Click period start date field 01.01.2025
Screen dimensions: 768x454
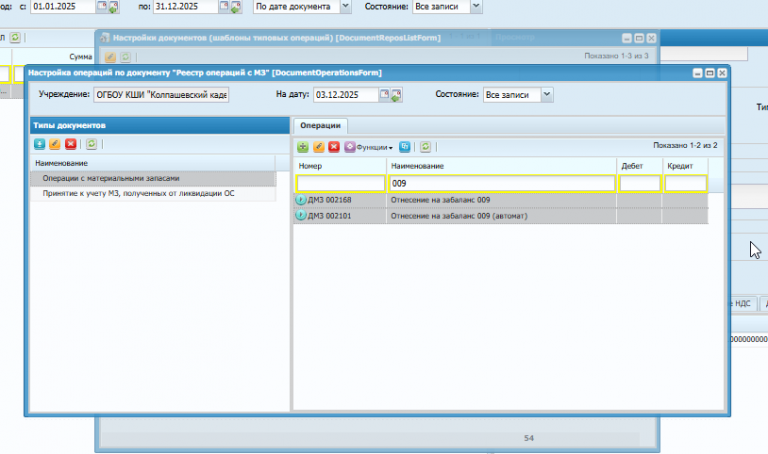(x=63, y=6)
